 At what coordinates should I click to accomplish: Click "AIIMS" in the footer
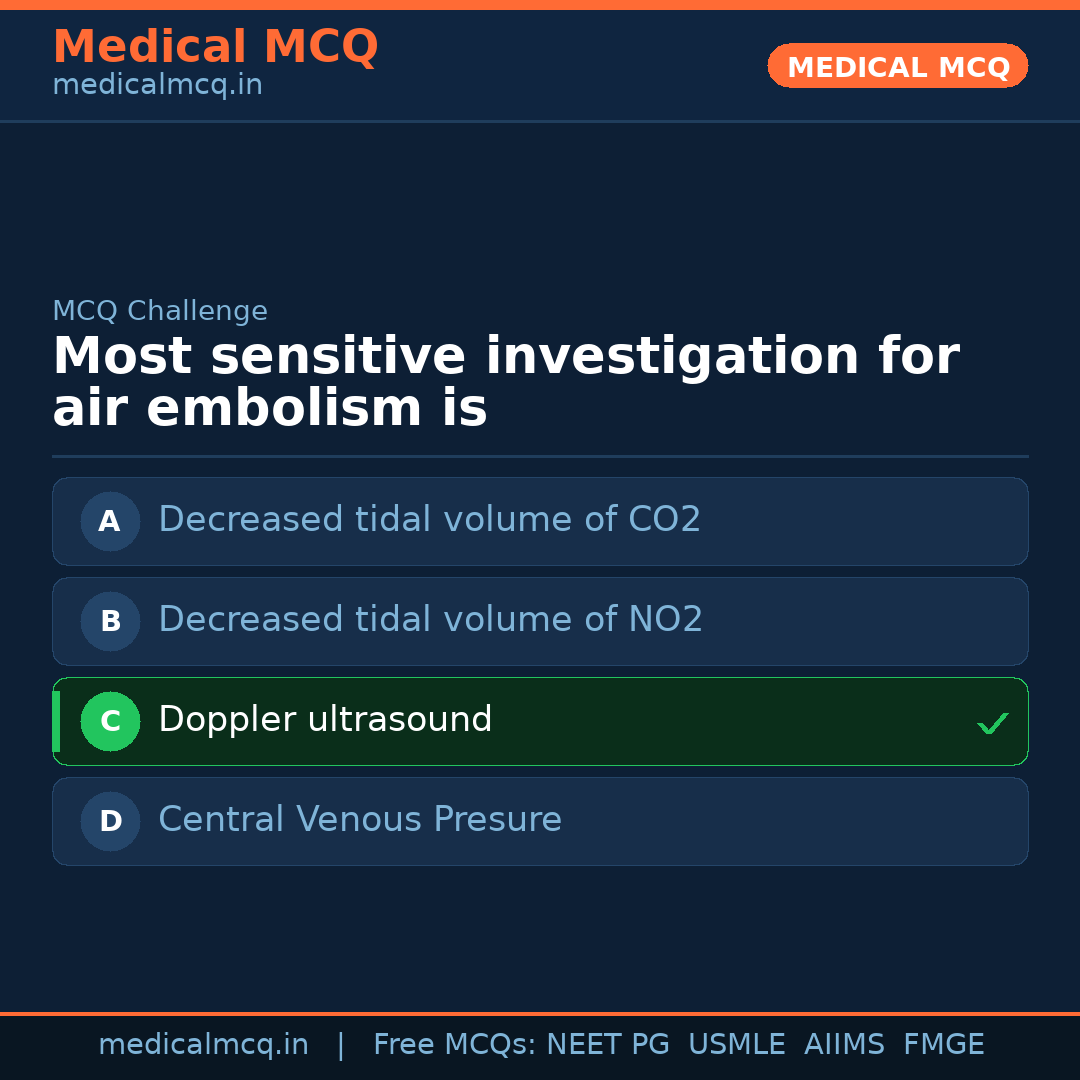click(x=844, y=1045)
